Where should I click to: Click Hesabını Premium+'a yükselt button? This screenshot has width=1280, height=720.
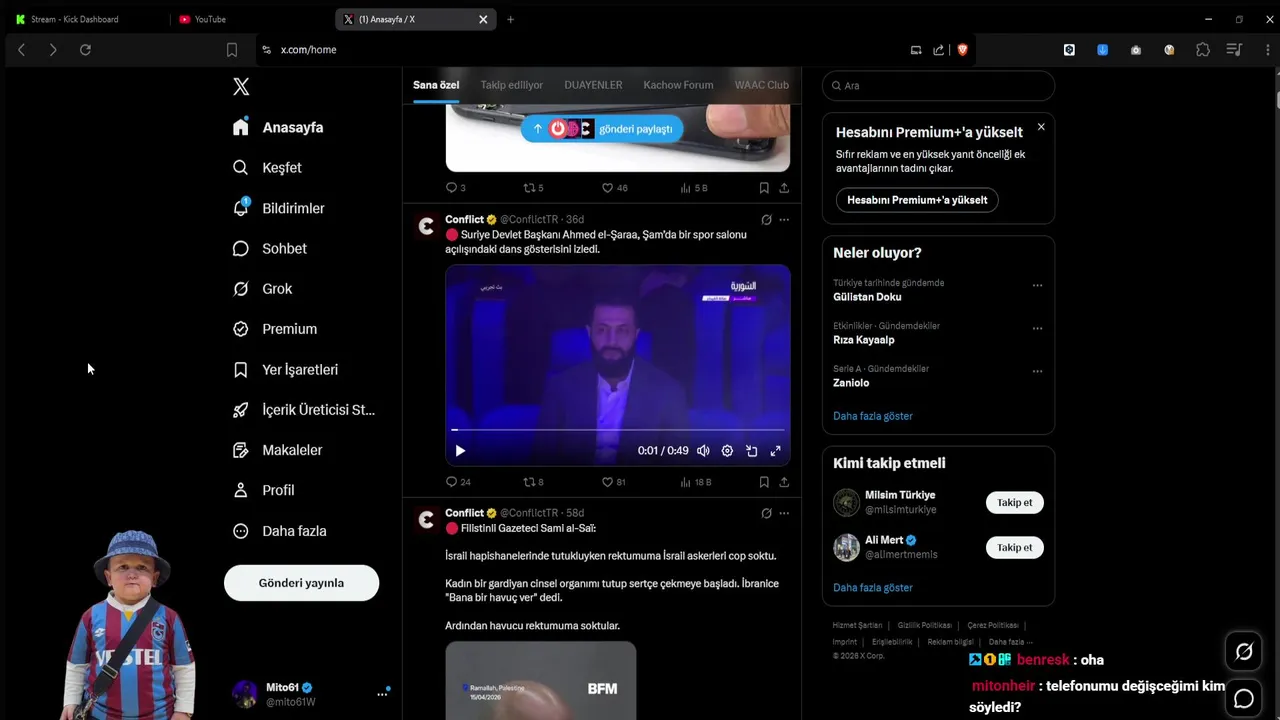pyautogui.click(x=917, y=200)
